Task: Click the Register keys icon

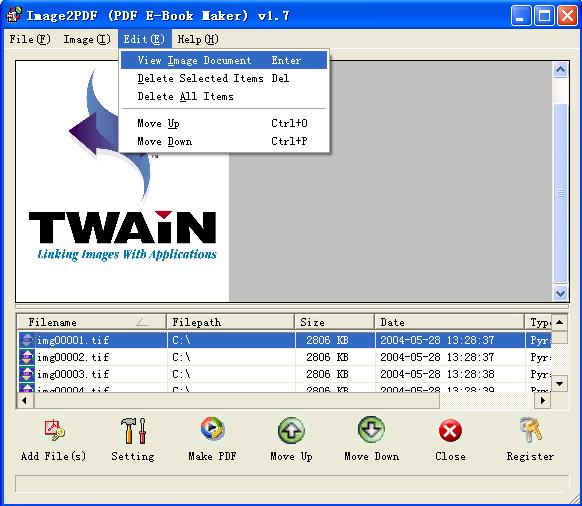Action: [531, 430]
